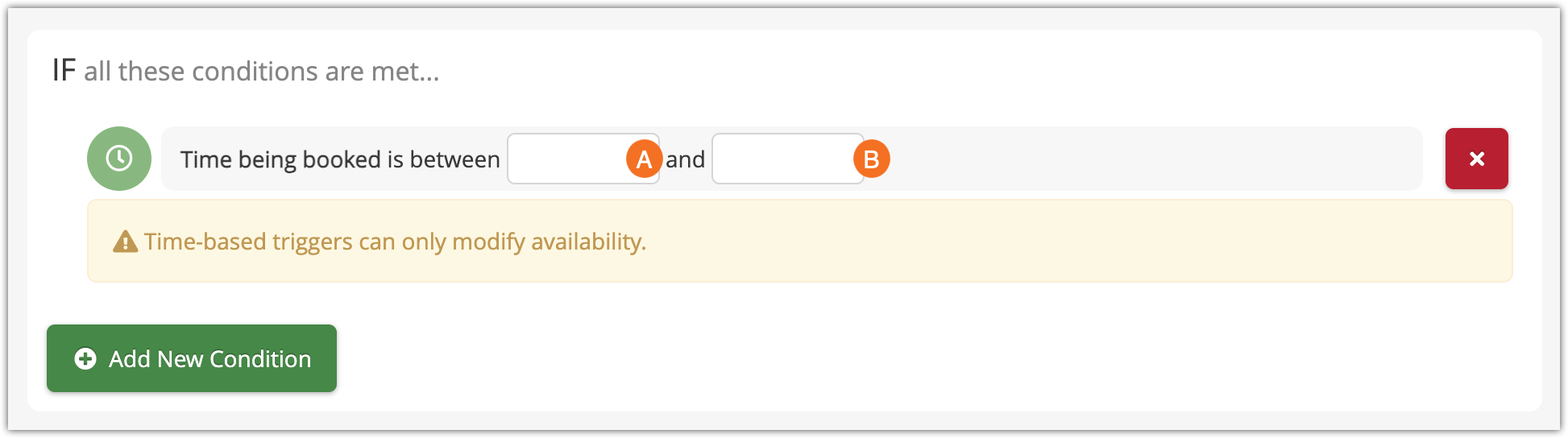
Task: Click empty area of the yellow warning banner
Action: [1047, 242]
